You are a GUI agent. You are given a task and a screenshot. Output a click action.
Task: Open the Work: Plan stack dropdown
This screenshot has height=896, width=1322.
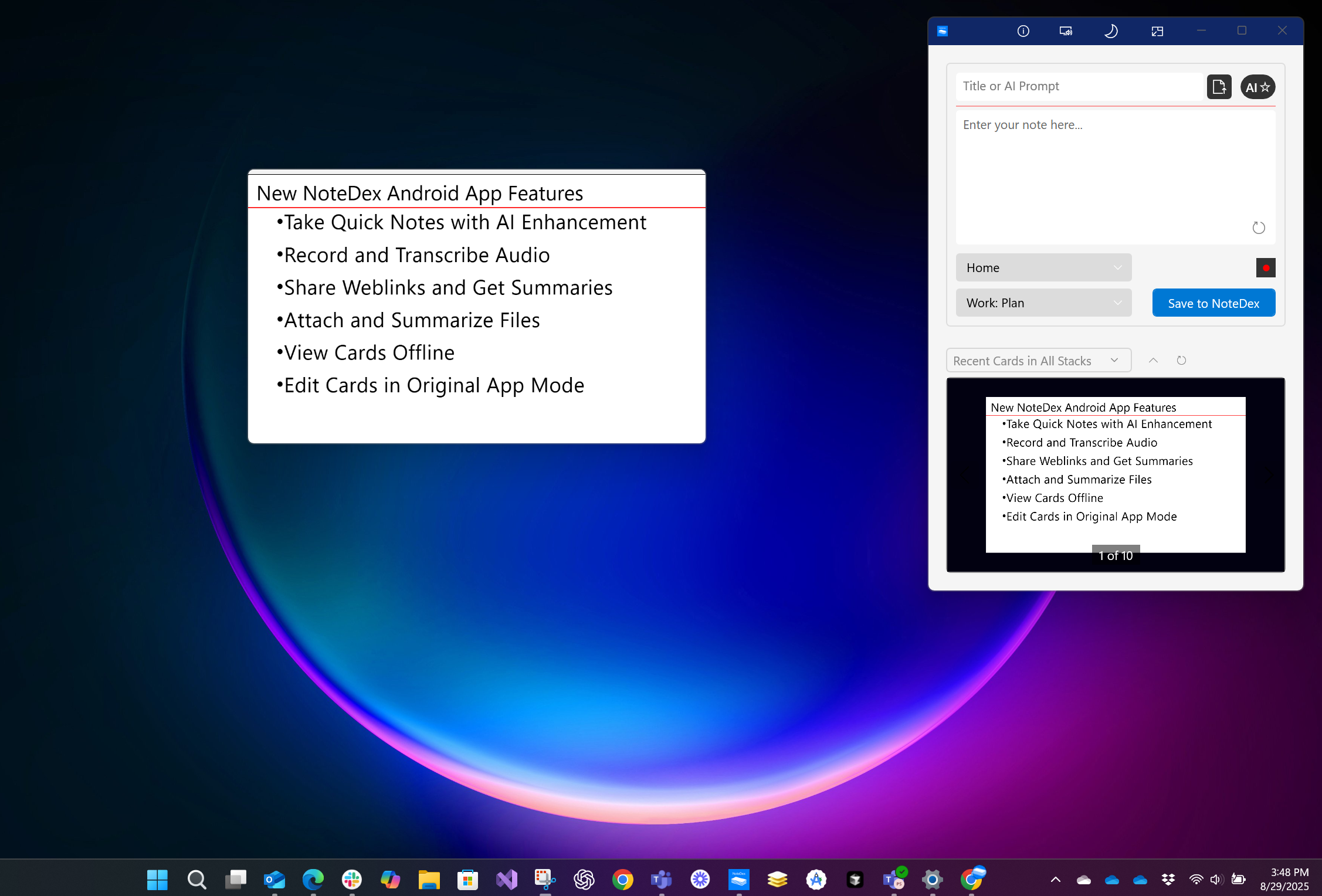pos(1043,303)
